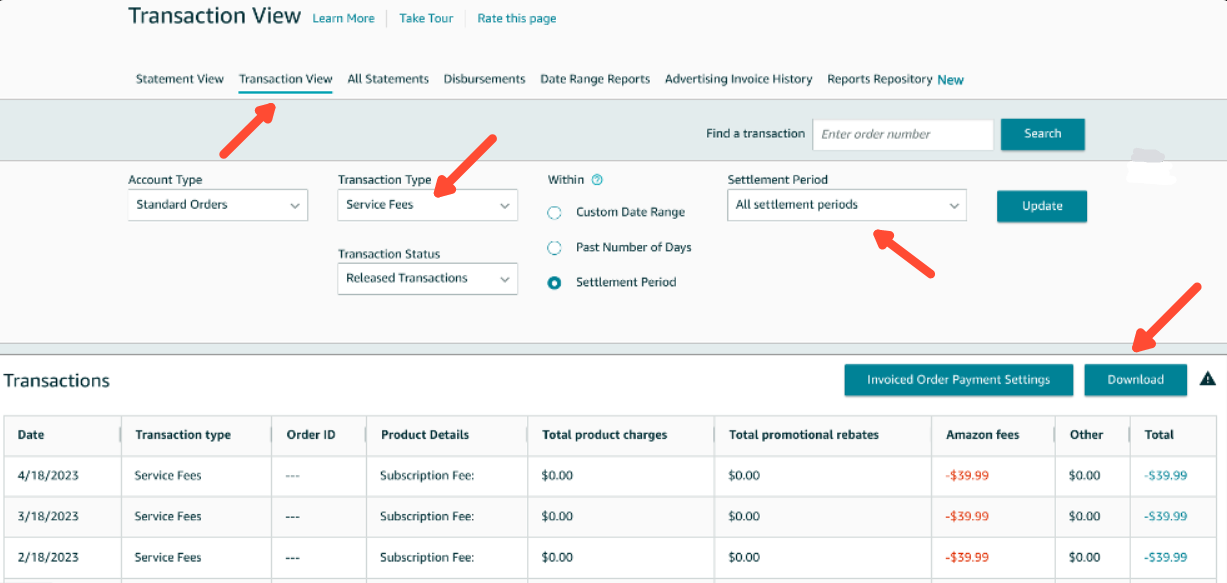Click the Download button
This screenshot has height=583, width=1227.
coord(1135,379)
